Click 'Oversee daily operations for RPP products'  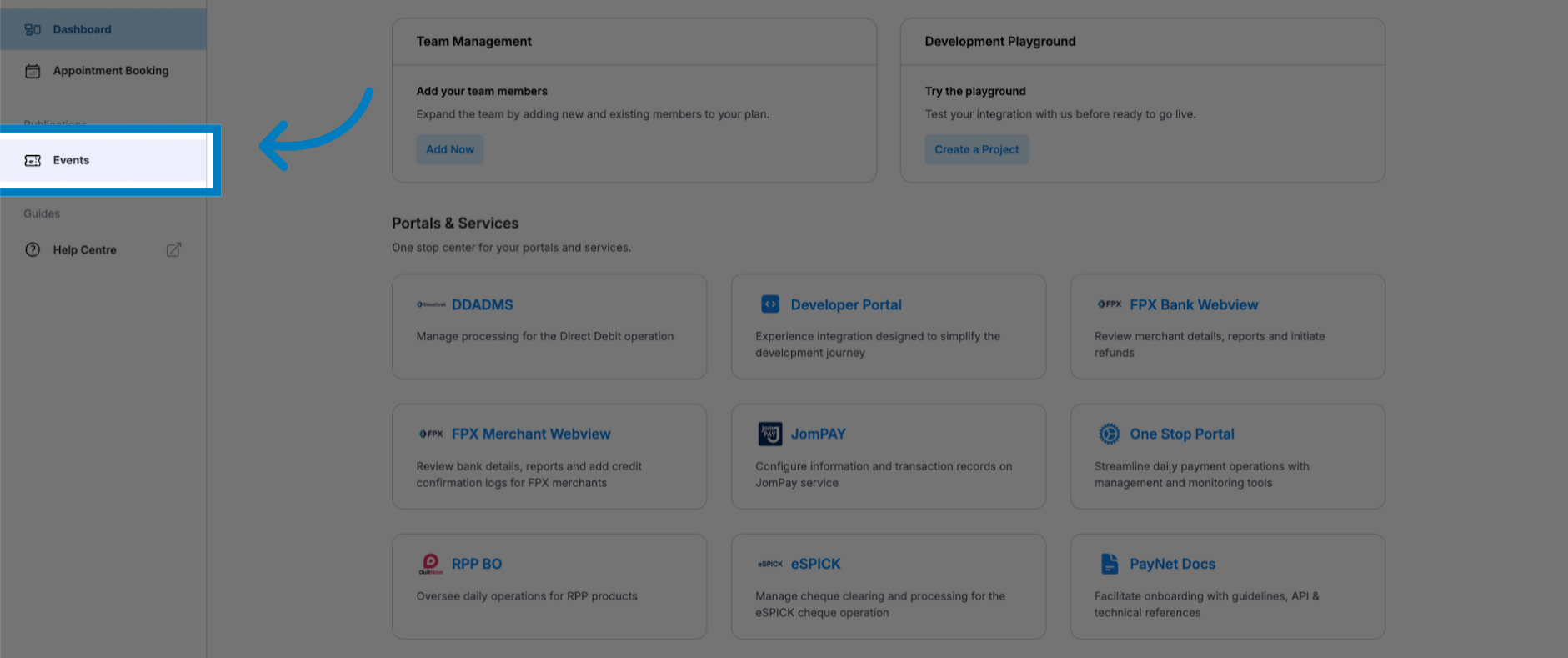click(527, 596)
